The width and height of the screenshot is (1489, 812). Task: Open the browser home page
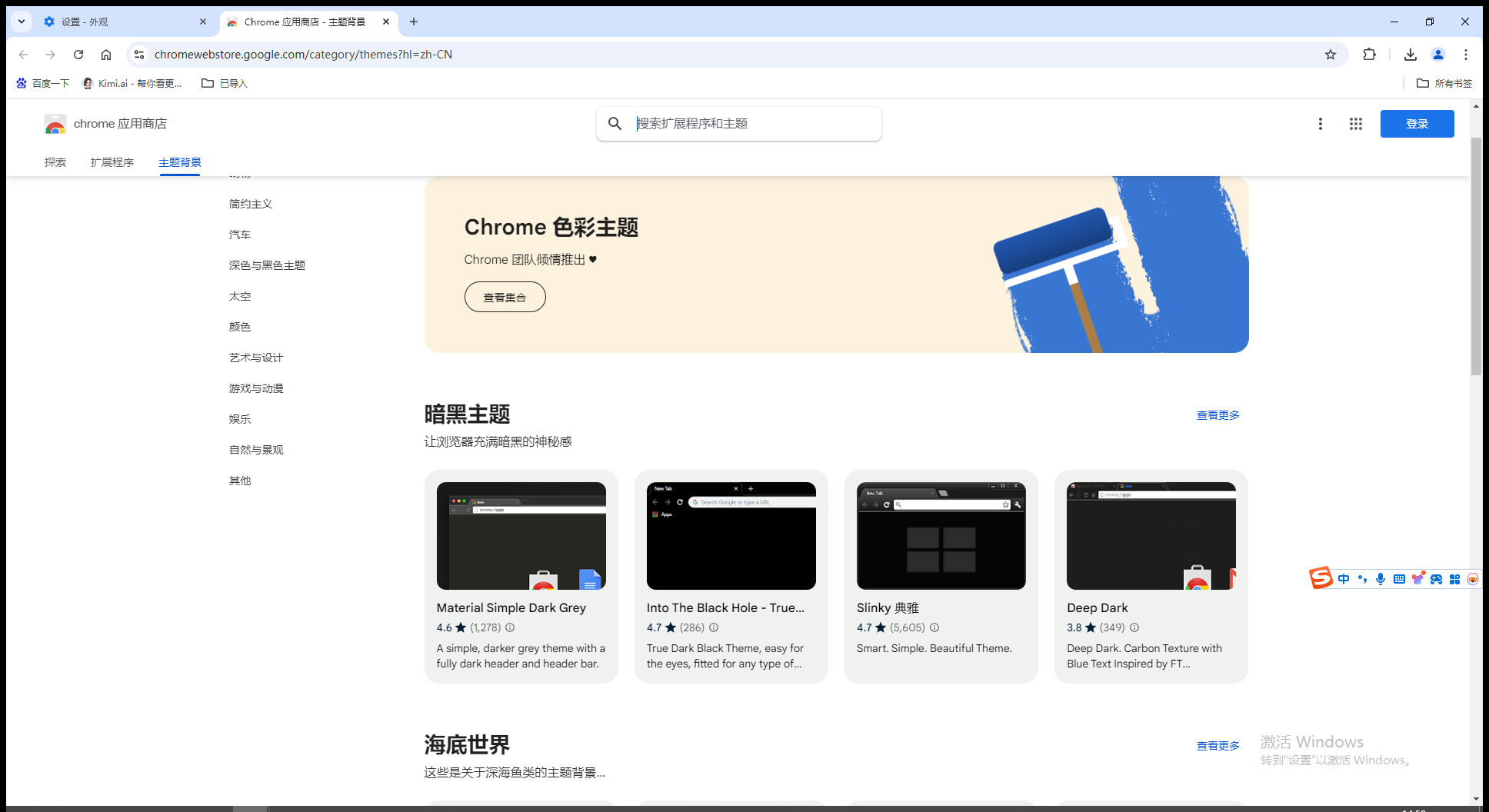pyautogui.click(x=106, y=55)
